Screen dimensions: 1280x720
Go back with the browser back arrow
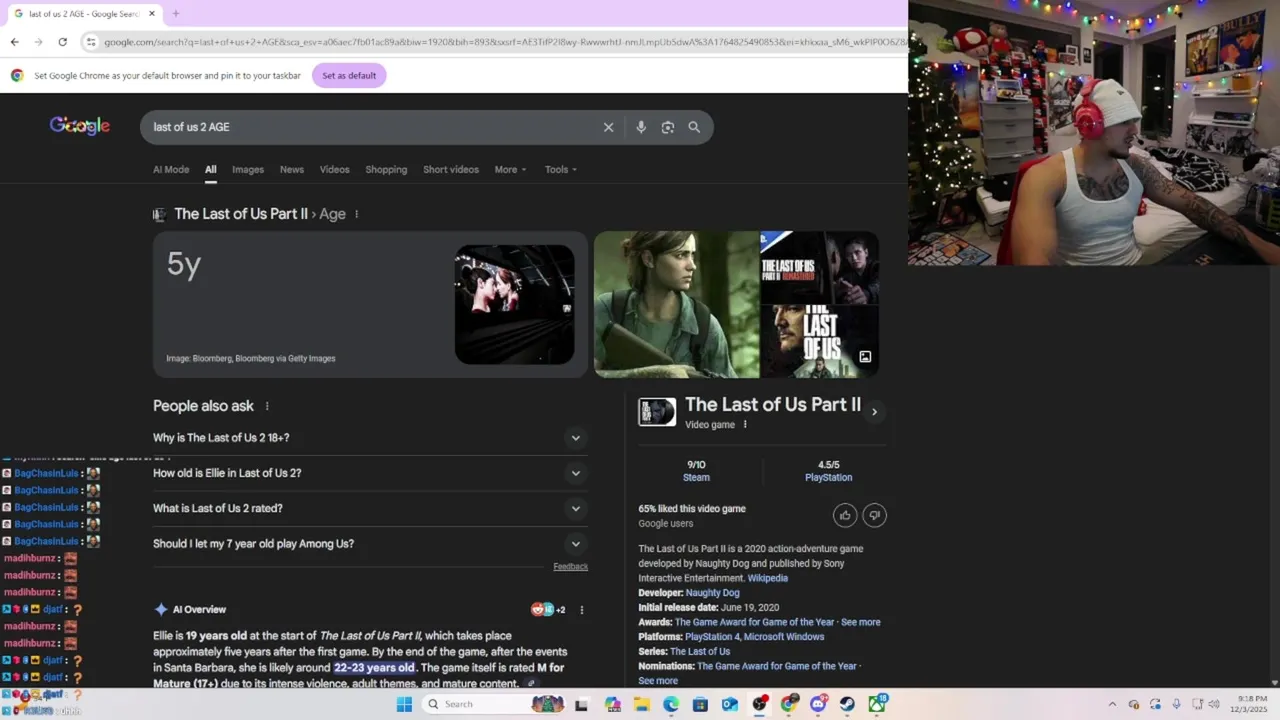click(14, 42)
